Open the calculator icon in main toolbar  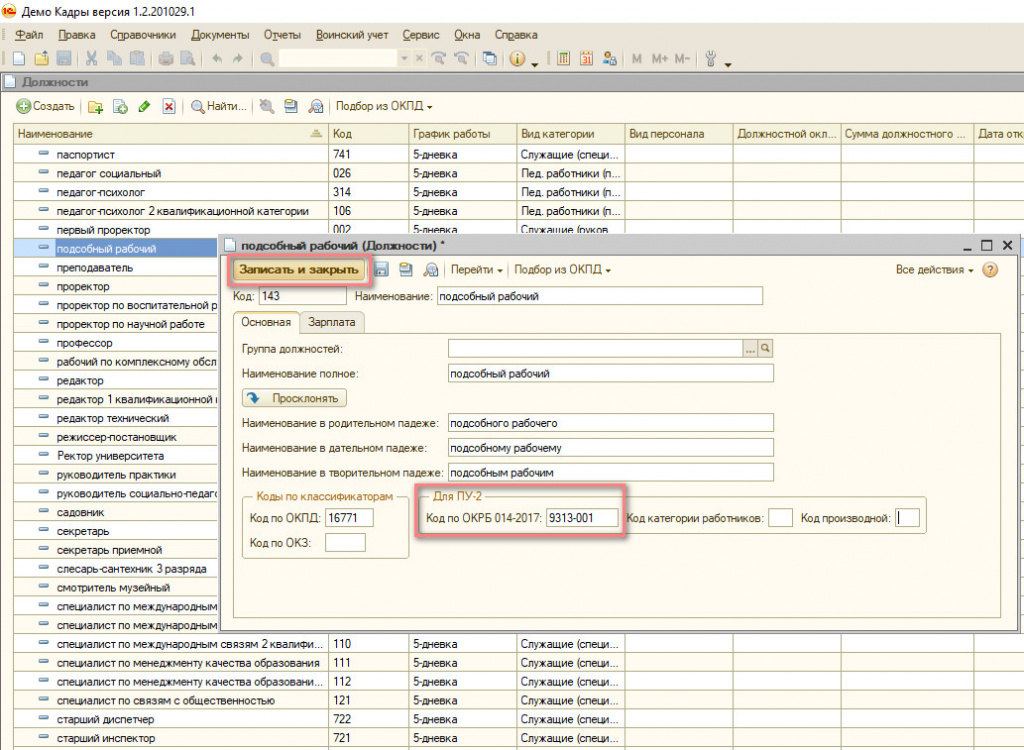coord(564,59)
